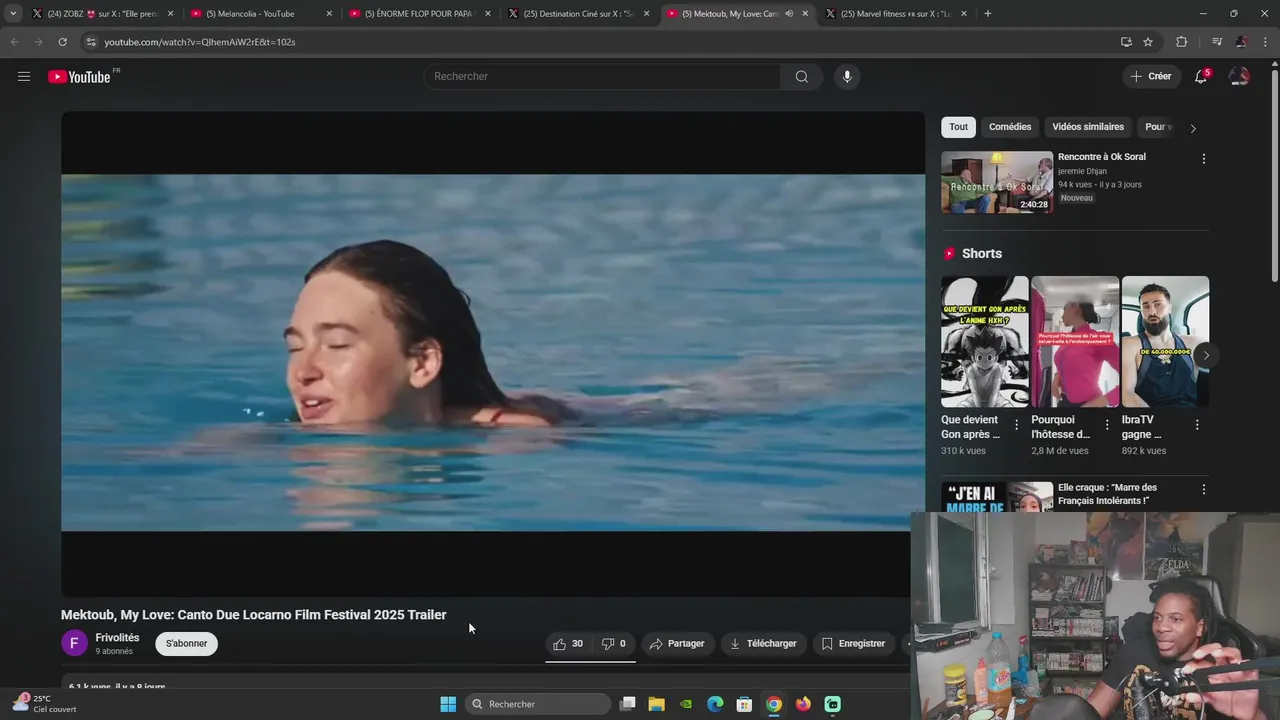Click the Créer button
1280x720 pixels.
[1150, 76]
